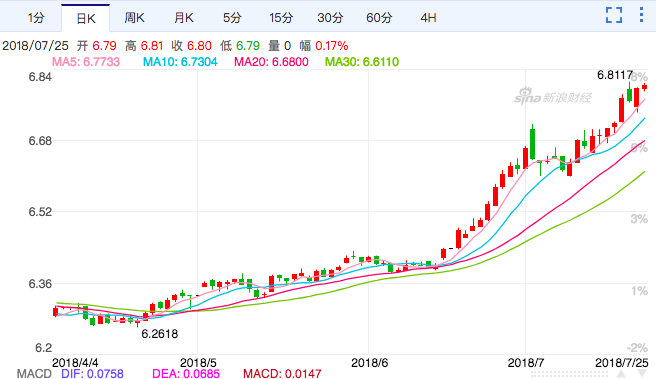Viewport: 656px width, 379px height.
Task: Open the 周K weekly chart tab
Action: [x=134, y=18]
